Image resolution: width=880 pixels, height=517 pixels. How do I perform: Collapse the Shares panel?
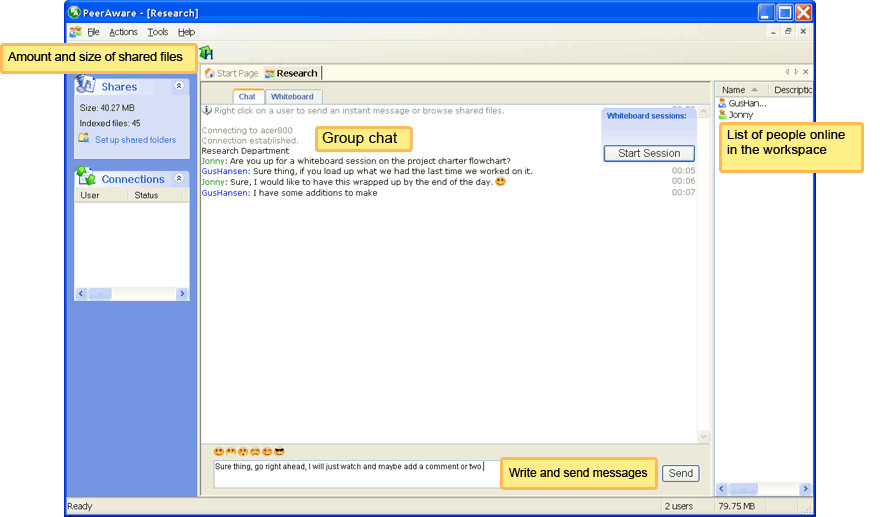coord(178,86)
